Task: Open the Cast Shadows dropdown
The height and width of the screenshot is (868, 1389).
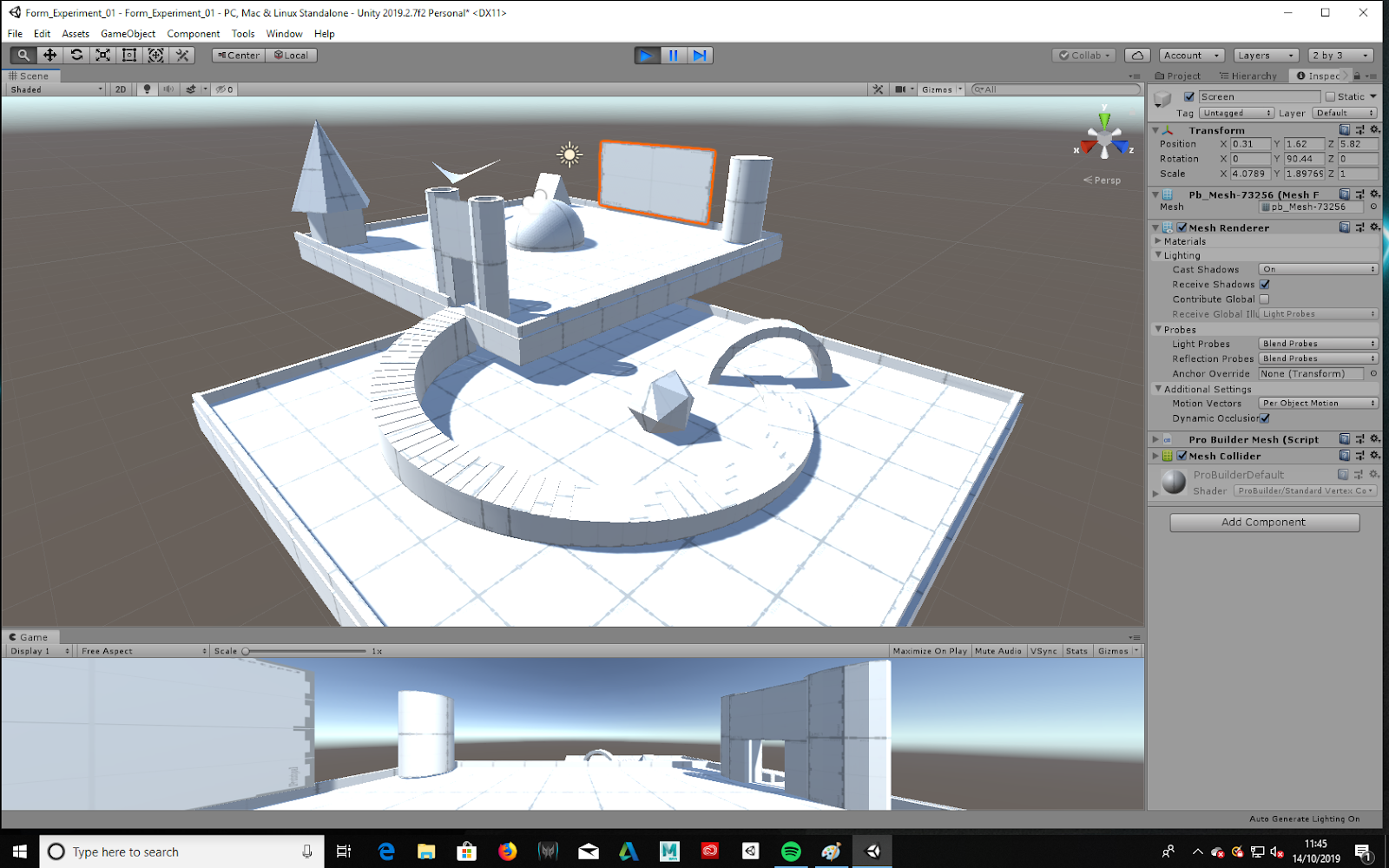Action: (1319, 270)
